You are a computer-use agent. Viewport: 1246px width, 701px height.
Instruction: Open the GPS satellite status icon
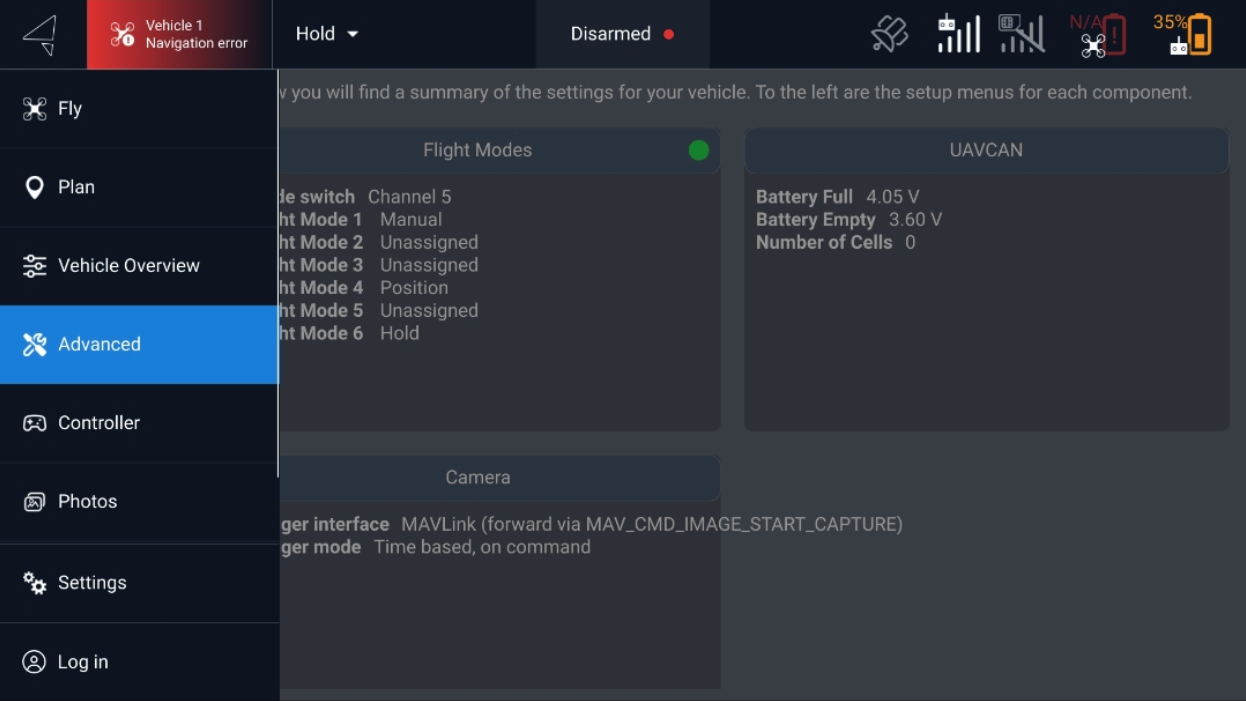[889, 34]
